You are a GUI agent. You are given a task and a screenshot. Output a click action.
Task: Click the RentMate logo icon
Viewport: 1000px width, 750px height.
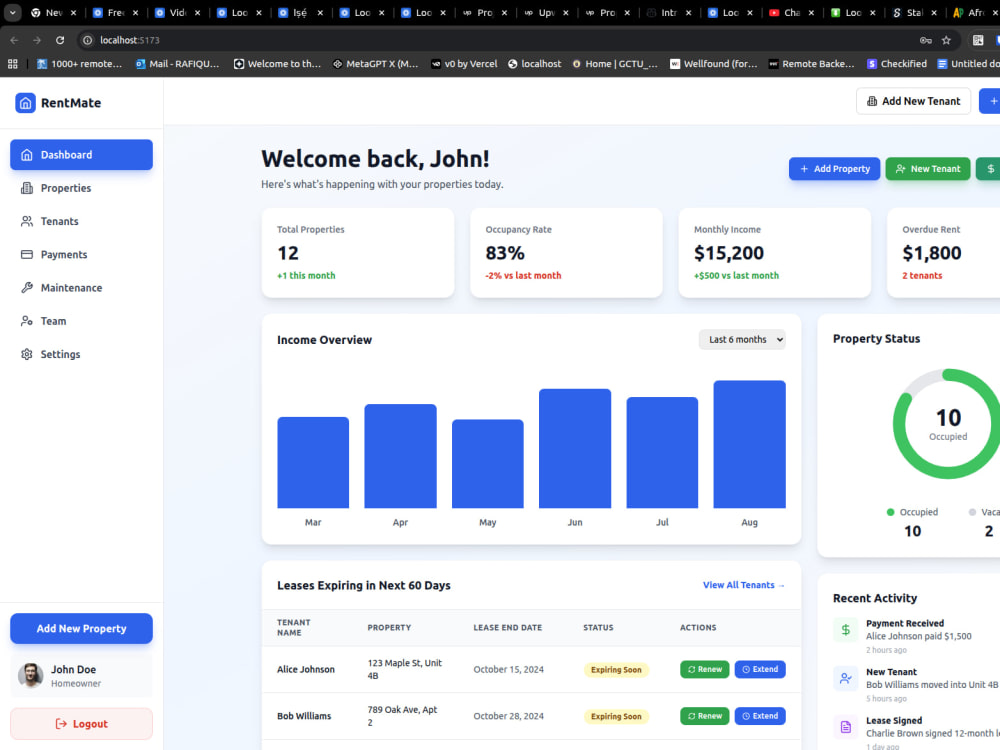[26, 103]
